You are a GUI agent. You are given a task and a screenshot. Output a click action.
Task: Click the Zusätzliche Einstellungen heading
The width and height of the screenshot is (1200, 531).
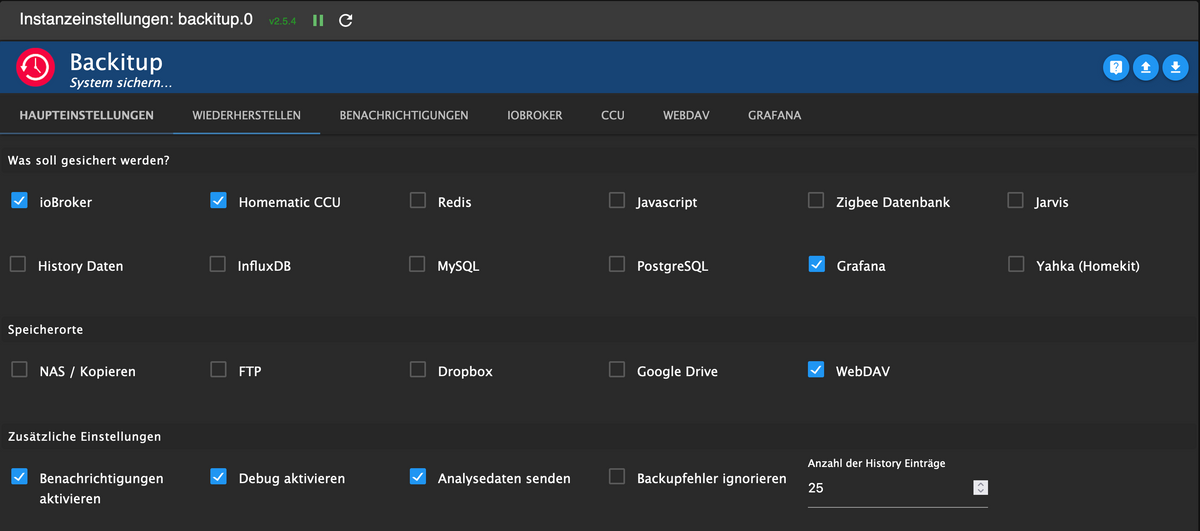coord(84,437)
